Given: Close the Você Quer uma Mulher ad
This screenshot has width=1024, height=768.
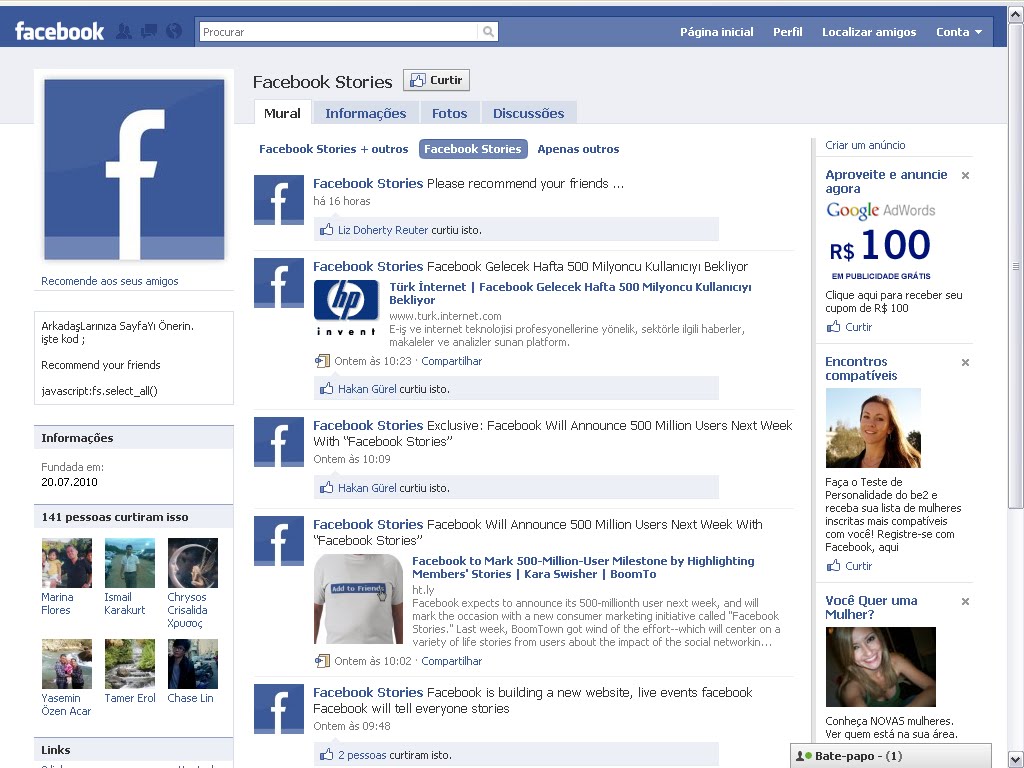Looking at the screenshot, I should pos(965,601).
